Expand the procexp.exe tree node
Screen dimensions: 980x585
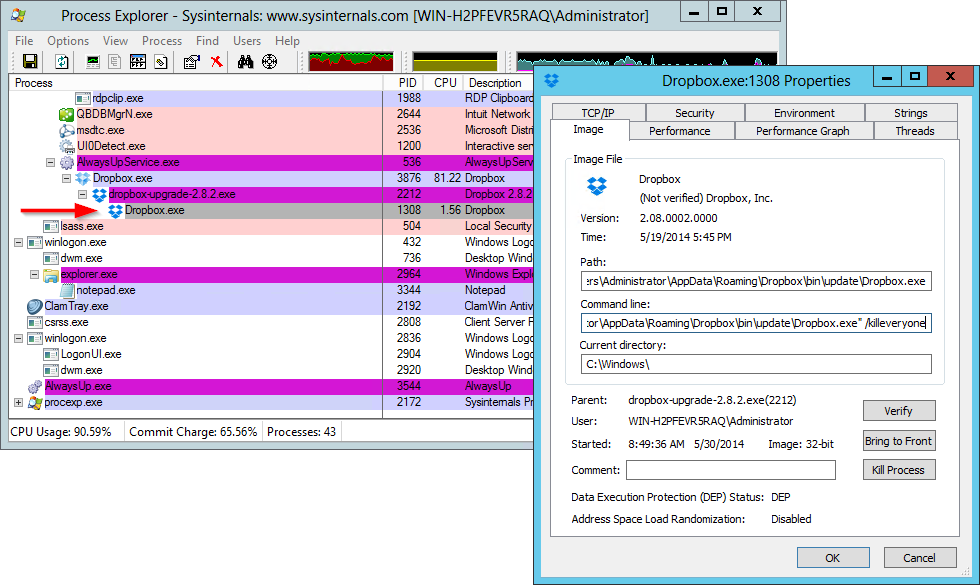pyautogui.click(x=18, y=402)
